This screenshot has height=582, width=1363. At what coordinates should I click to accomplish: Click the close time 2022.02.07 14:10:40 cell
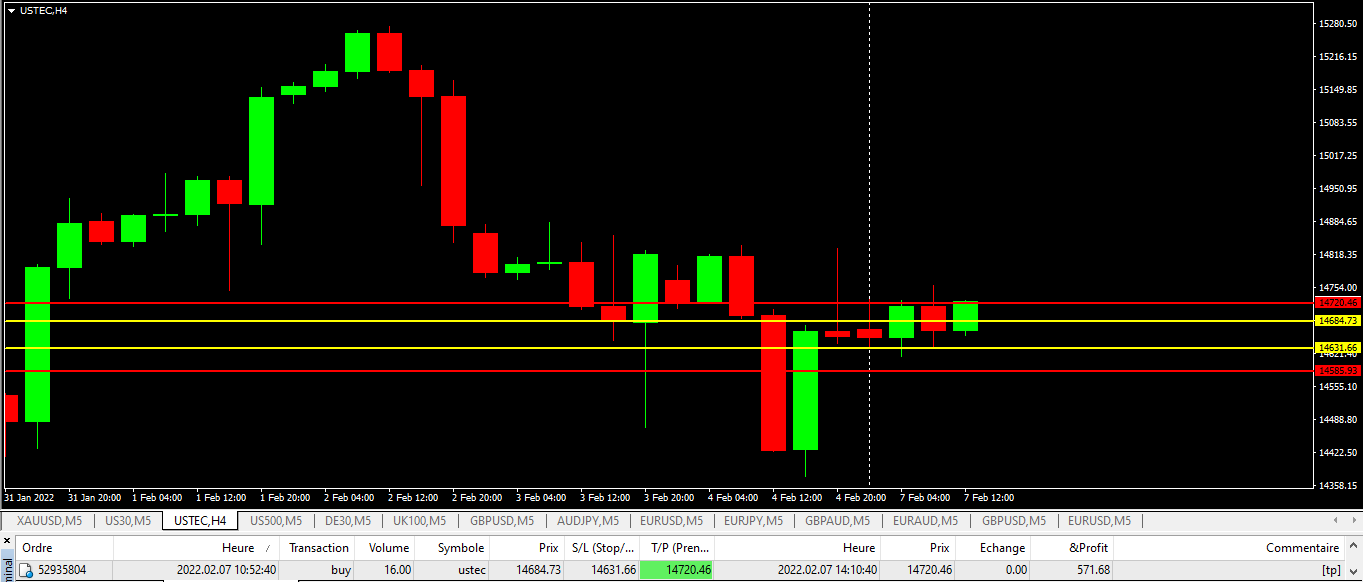[826, 570]
